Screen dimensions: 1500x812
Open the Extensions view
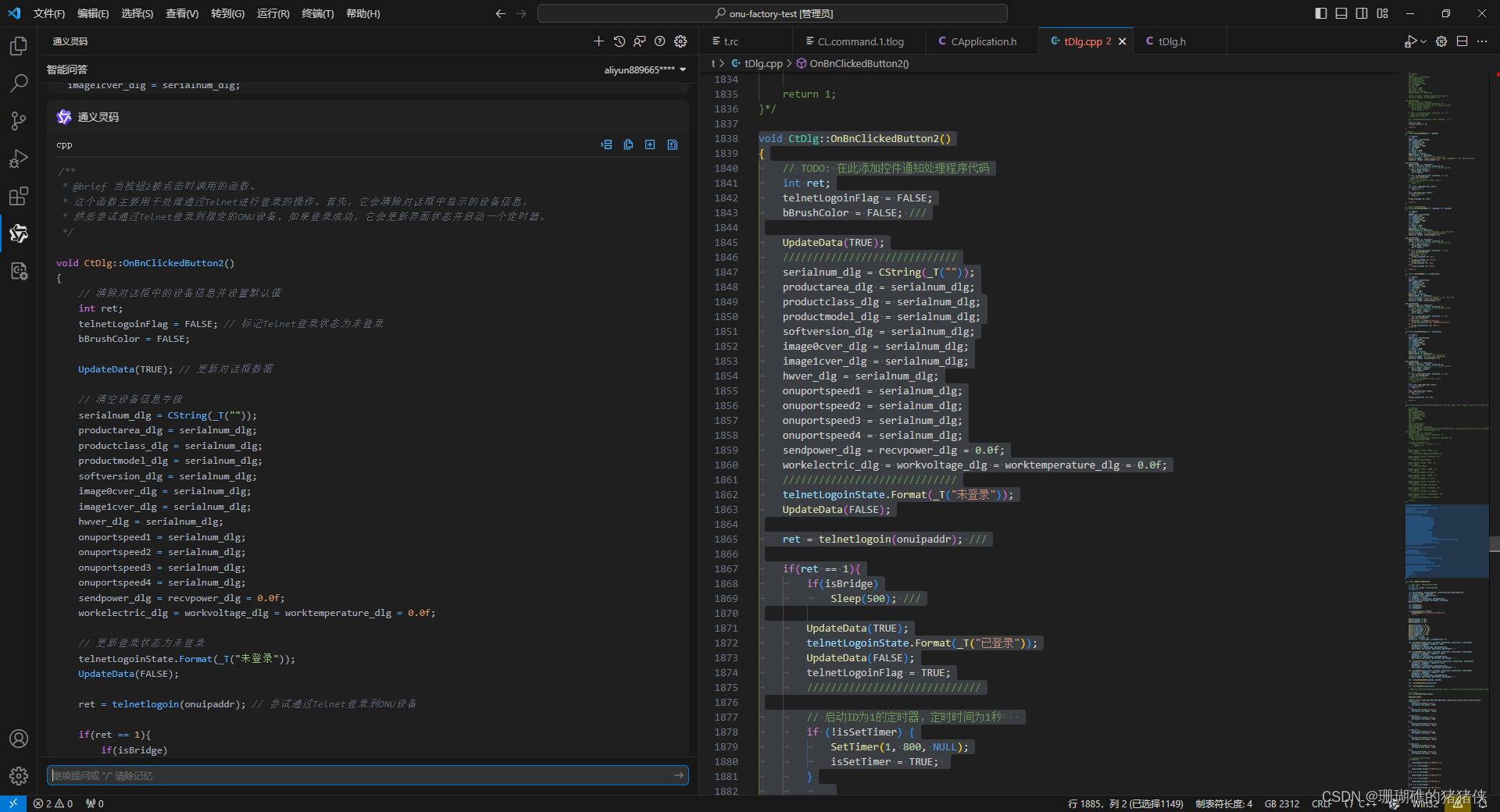[19, 196]
